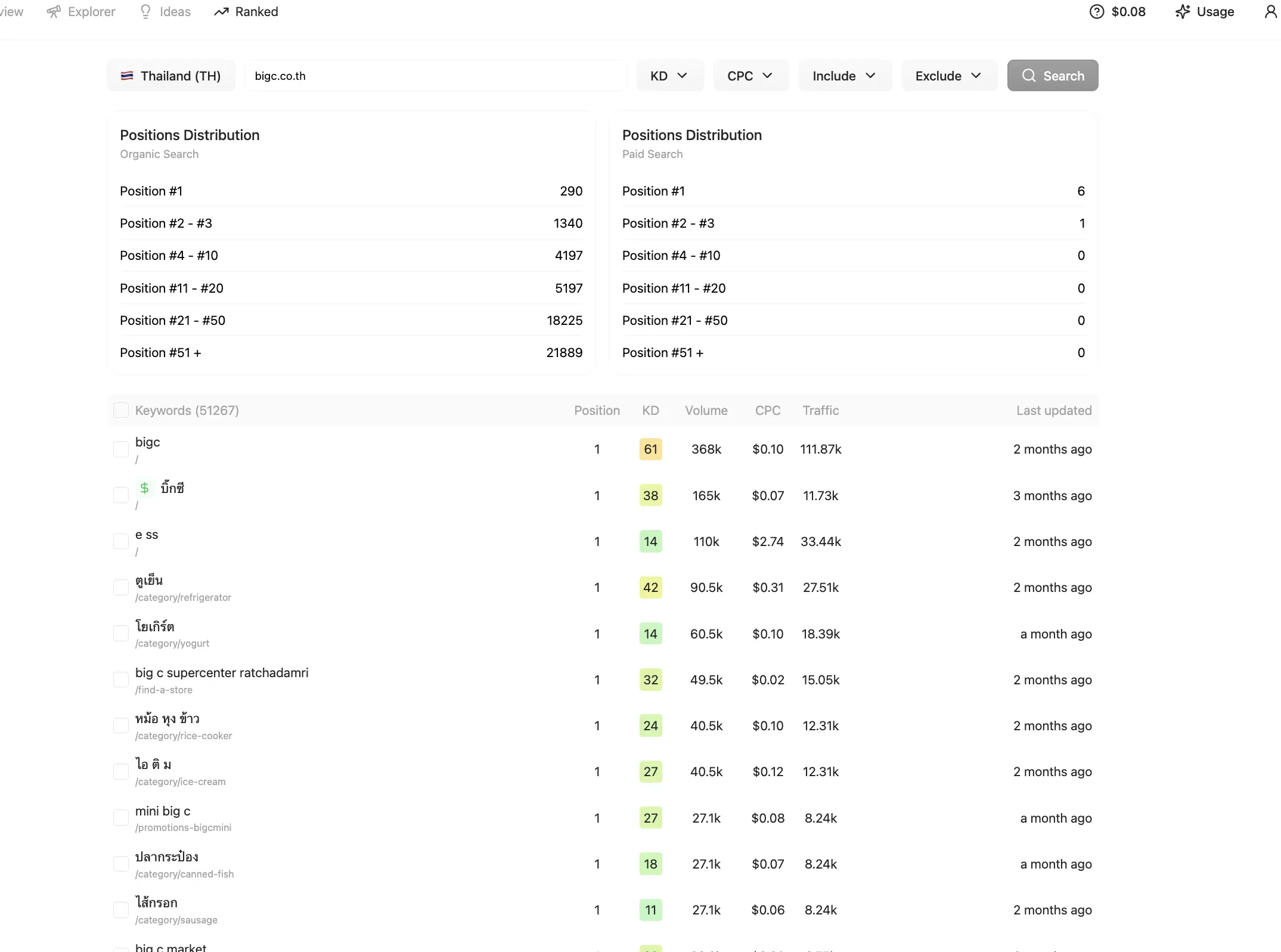The height and width of the screenshot is (952, 1281).
Task: Click the Thailand flag icon
Action: coord(127,76)
